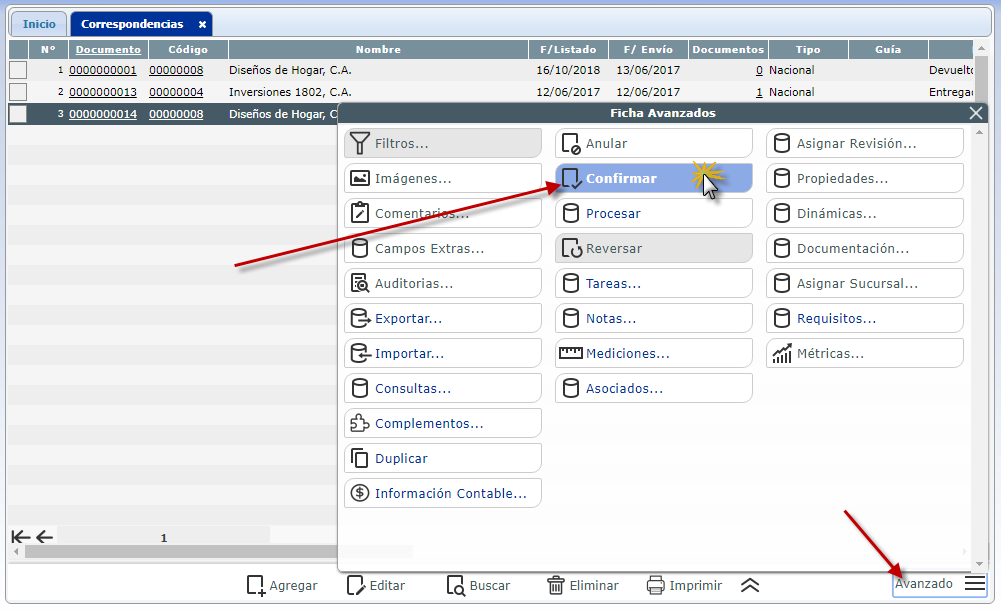Tick the checkbox for row 2

coord(18,92)
